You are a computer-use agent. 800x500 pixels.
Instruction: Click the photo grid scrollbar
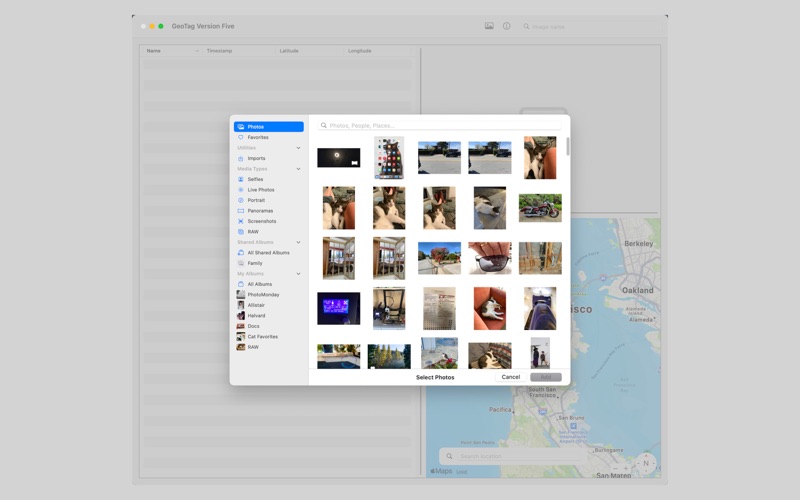[568, 146]
